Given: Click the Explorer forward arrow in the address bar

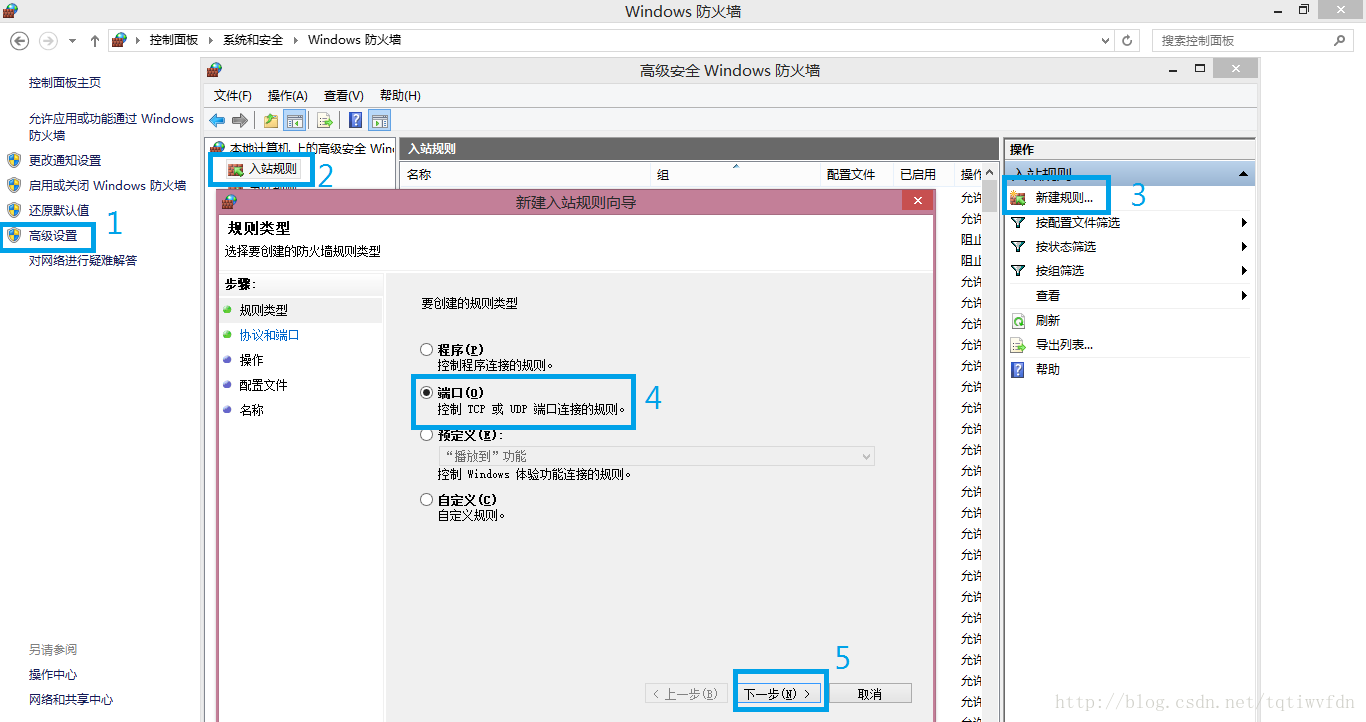Looking at the screenshot, I should (x=48, y=40).
